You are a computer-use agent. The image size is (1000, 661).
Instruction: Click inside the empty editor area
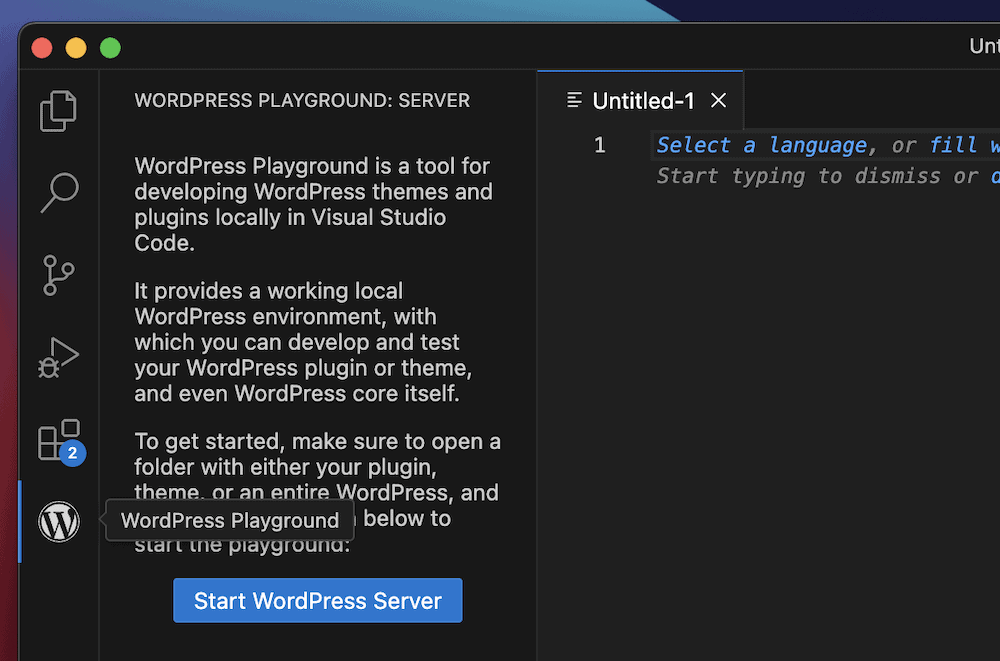pyautogui.click(x=800, y=400)
